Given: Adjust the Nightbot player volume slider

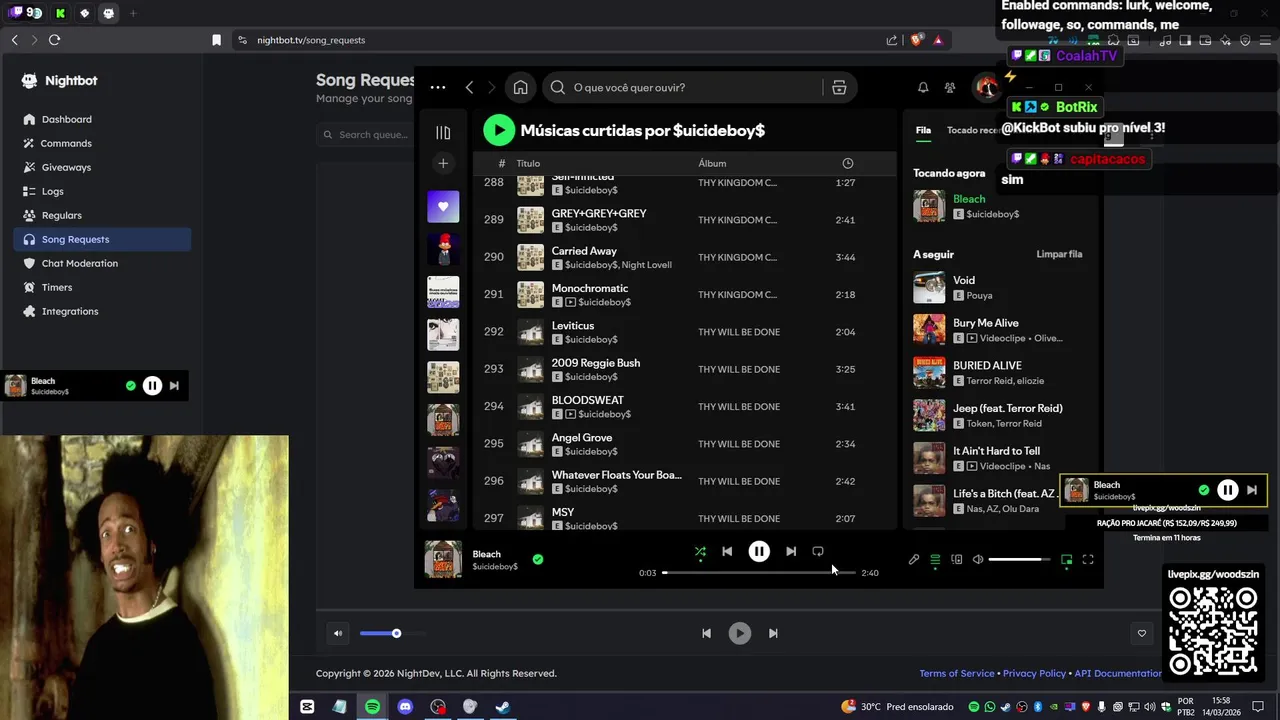Looking at the screenshot, I should point(392,633).
